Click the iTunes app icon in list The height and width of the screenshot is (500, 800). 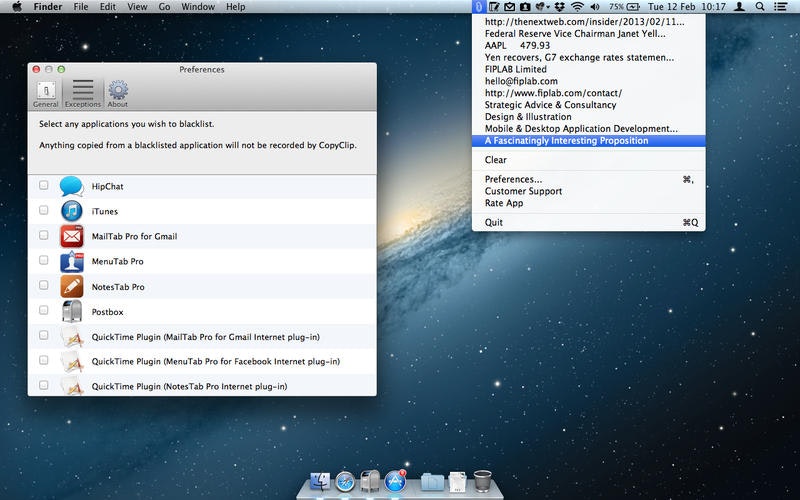(x=71, y=211)
